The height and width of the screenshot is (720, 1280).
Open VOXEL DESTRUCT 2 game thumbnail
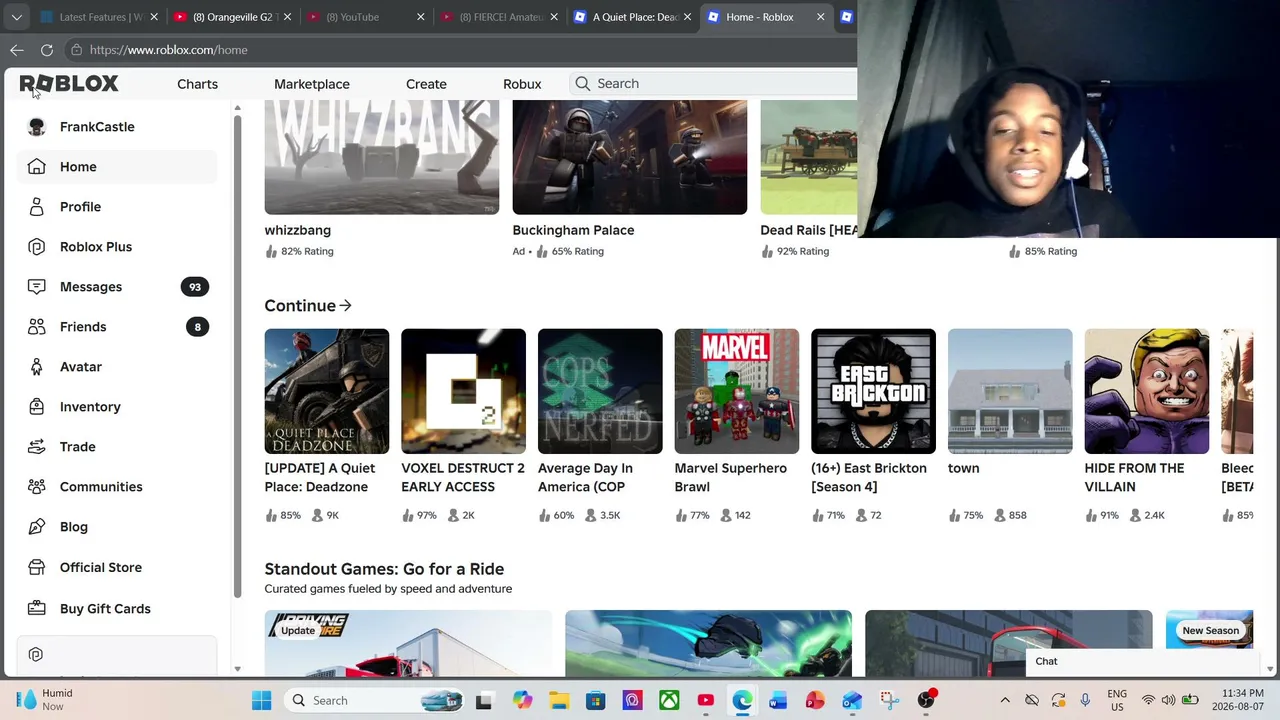point(463,391)
